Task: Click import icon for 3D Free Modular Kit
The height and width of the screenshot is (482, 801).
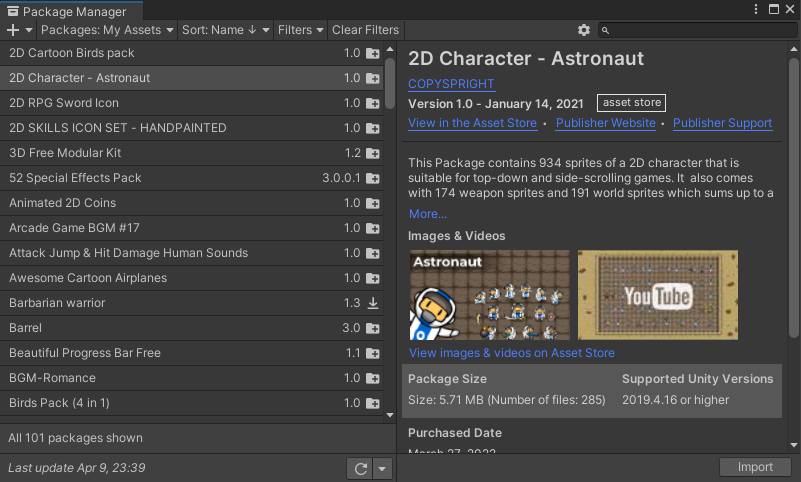Action: pos(373,153)
